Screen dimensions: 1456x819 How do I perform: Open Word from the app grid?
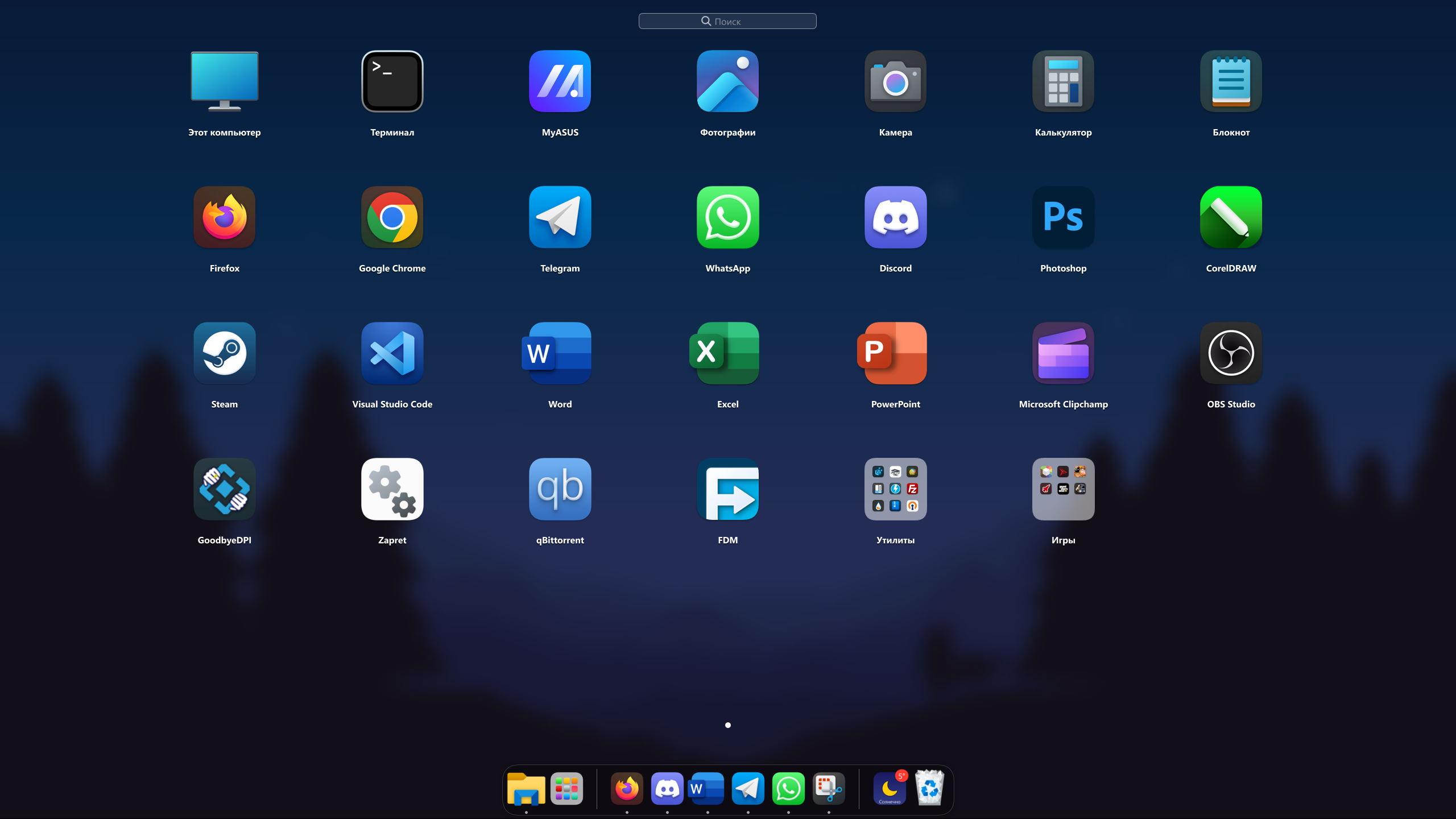point(557,353)
